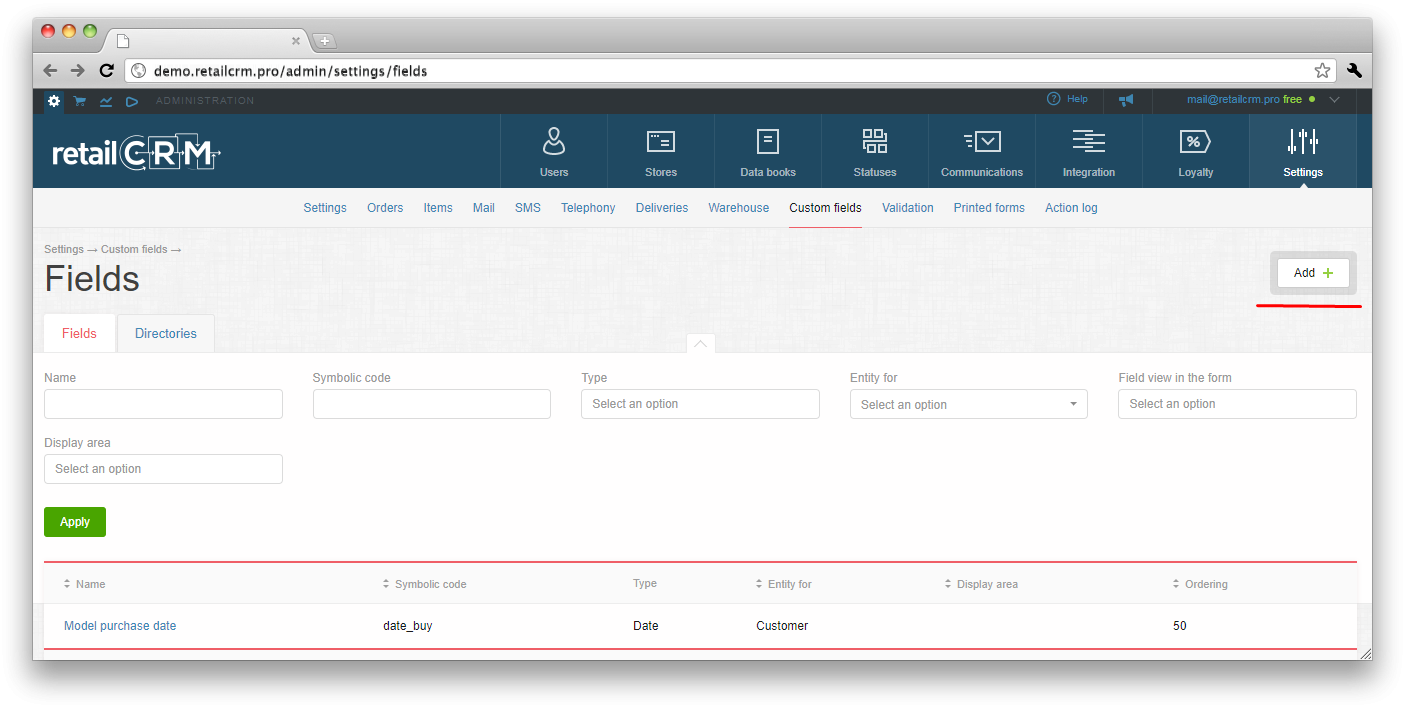Open the Statuses section

pyautogui.click(x=875, y=151)
